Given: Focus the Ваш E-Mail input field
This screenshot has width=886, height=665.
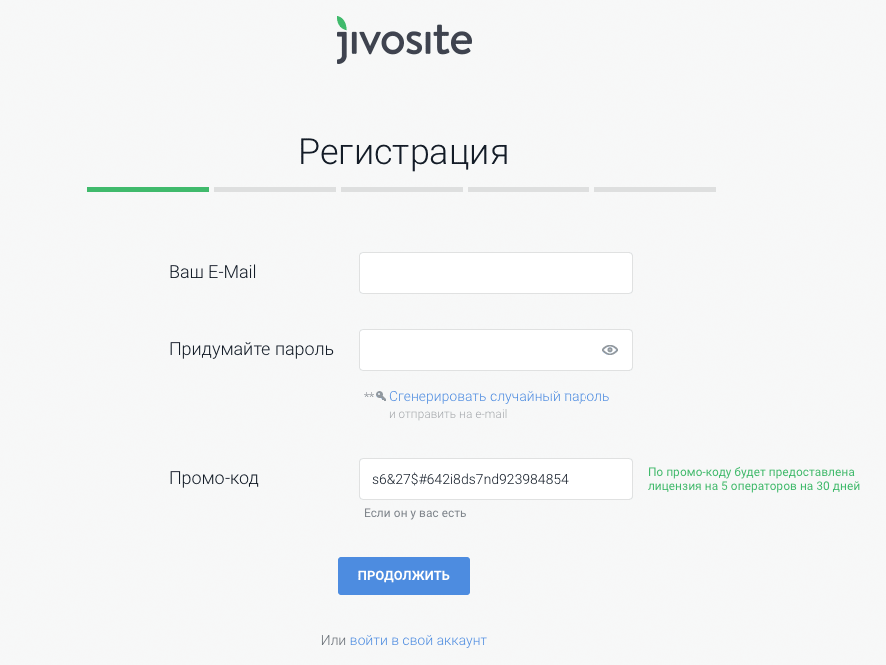Looking at the screenshot, I should click(x=495, y=273).
